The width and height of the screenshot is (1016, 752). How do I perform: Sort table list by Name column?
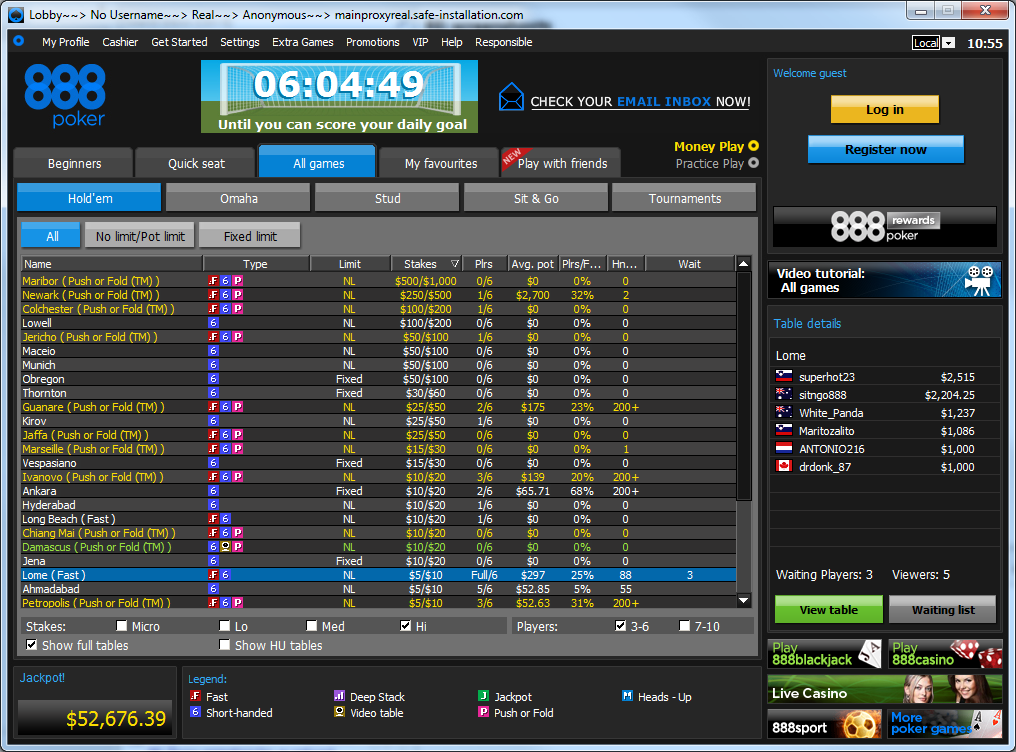(111, 264)
